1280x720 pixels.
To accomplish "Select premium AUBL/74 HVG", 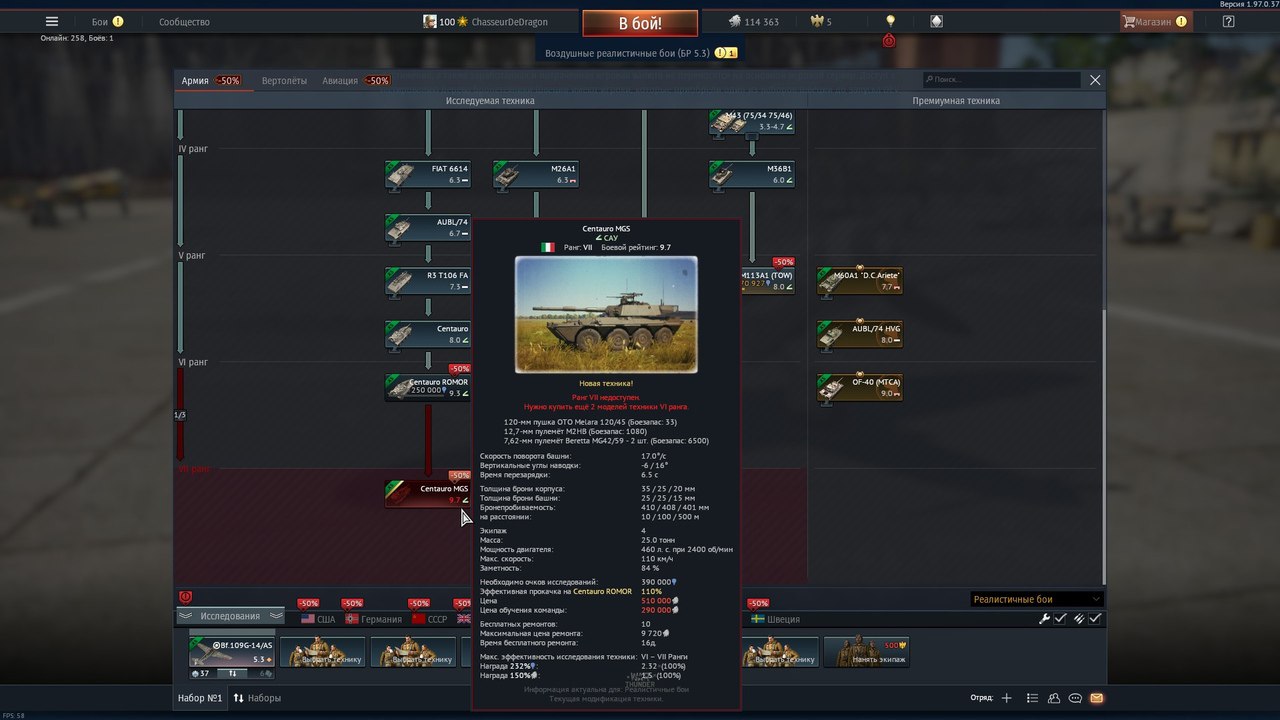I will (860, 335).
